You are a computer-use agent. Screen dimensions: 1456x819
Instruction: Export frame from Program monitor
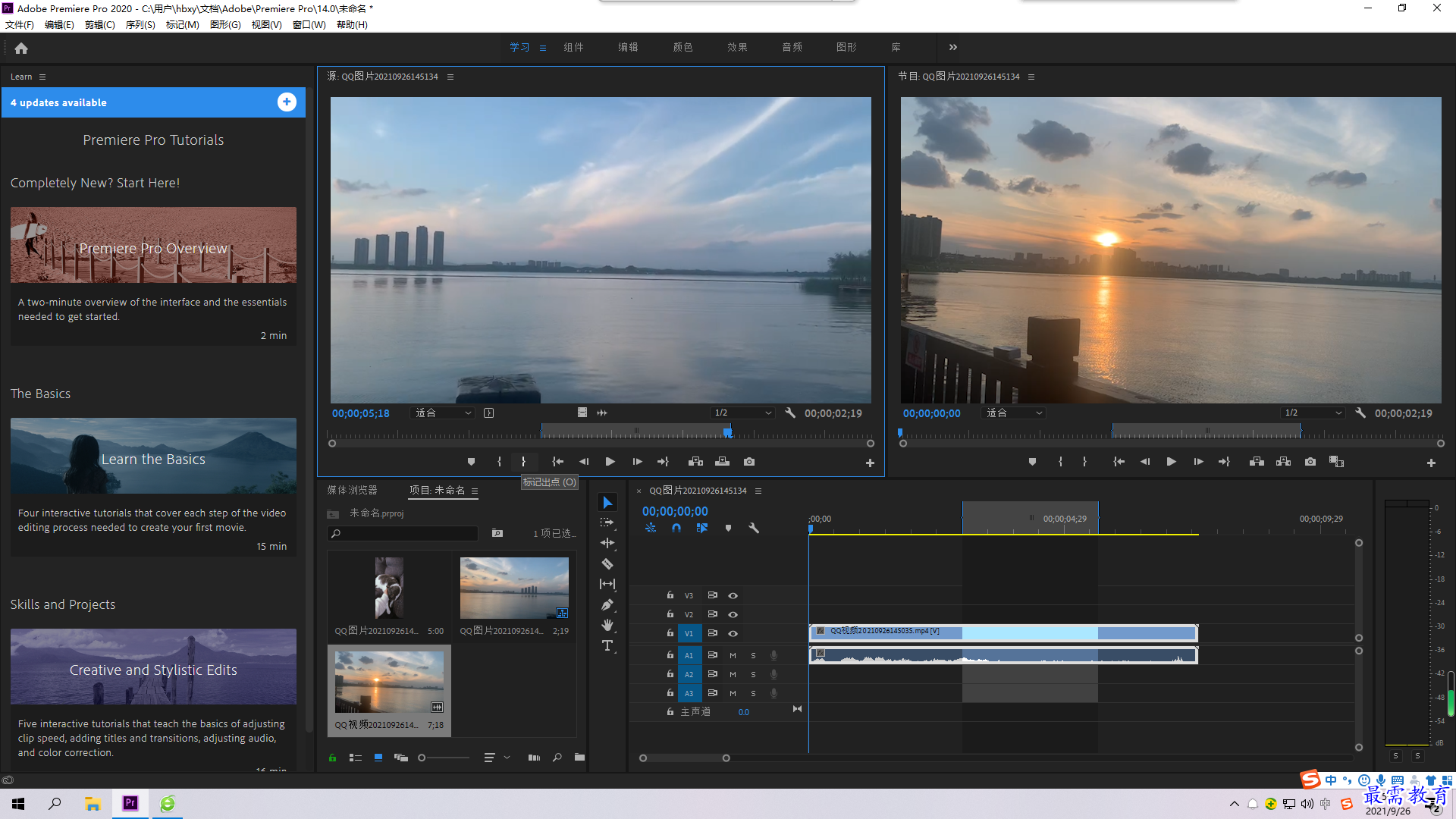click(1310, 462)
